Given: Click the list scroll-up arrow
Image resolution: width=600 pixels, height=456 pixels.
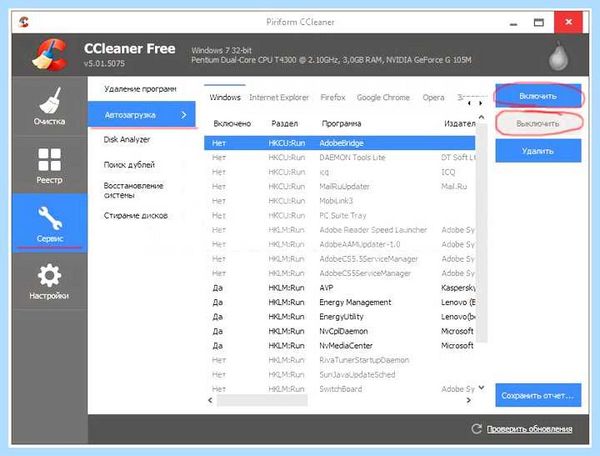Looking at the screenshot, I should pyautogui.click(x=481, y=117).
